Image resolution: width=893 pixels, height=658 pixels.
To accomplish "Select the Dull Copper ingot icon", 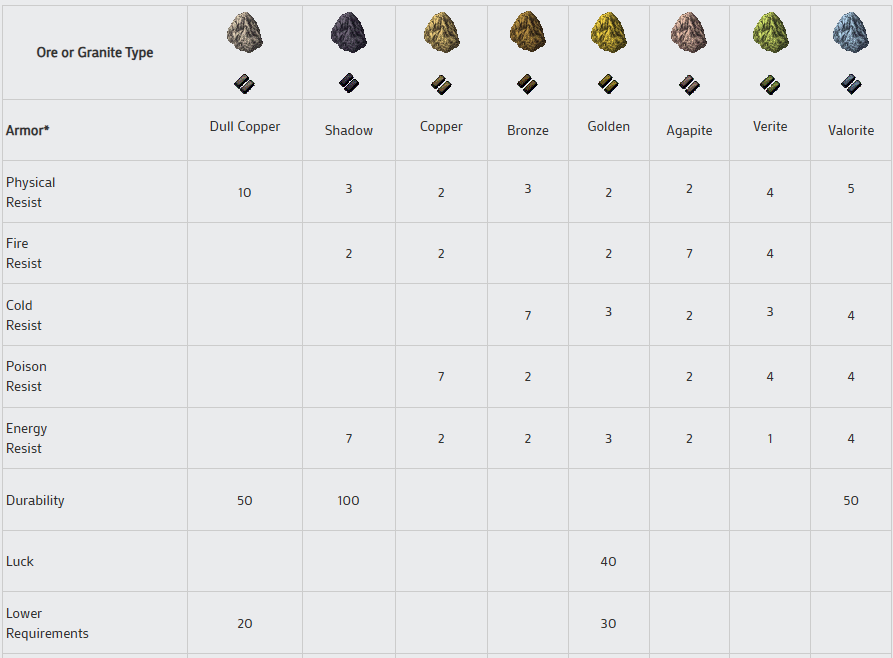I will point(244,84).
